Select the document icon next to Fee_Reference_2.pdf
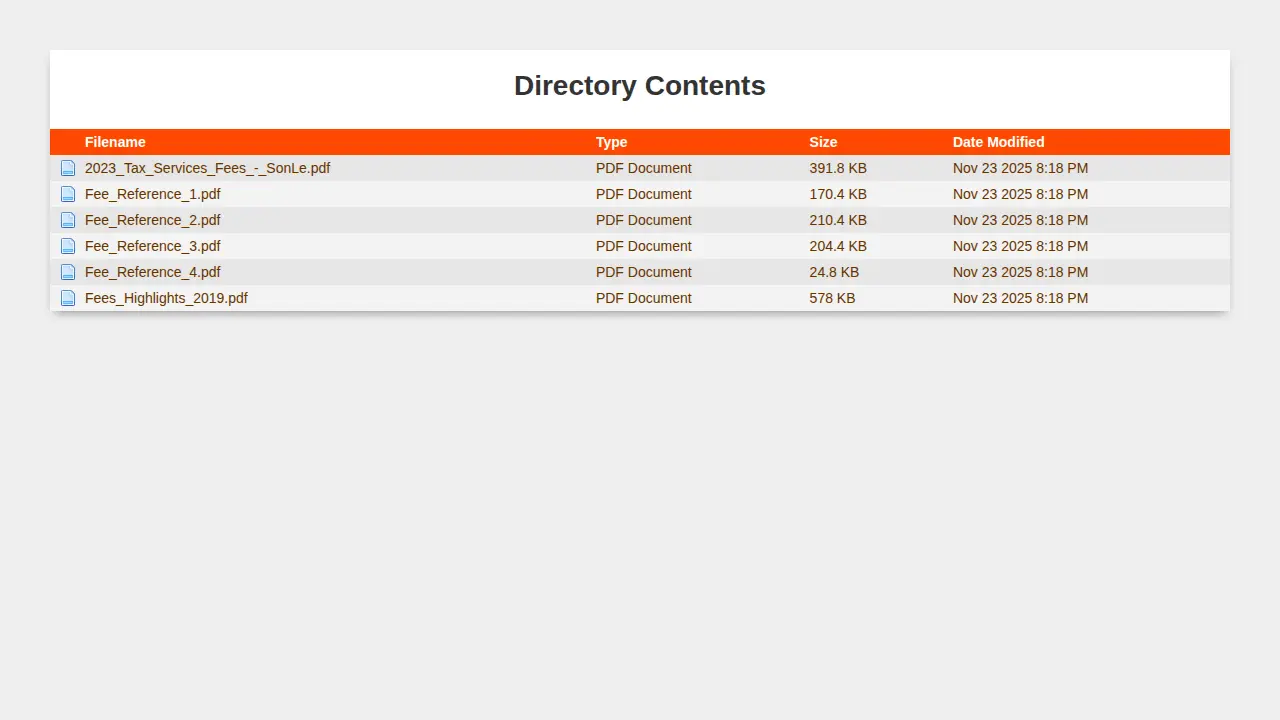 68,220
